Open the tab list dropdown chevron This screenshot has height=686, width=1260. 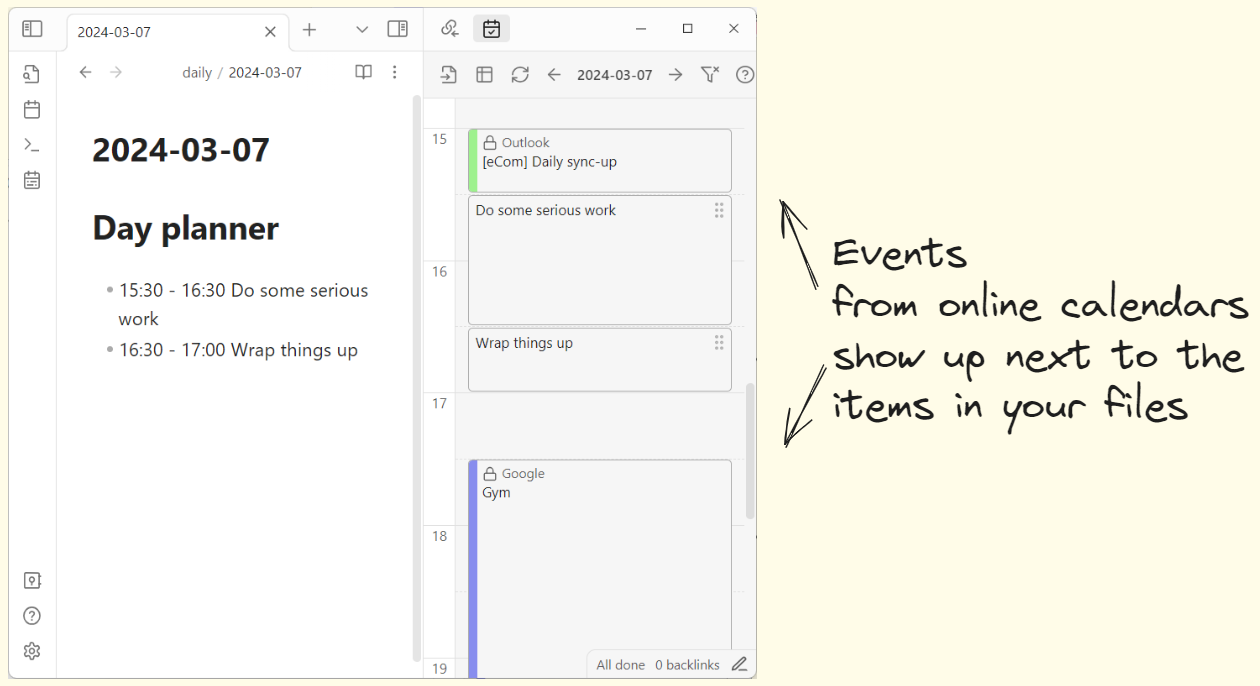click(362, 30)
